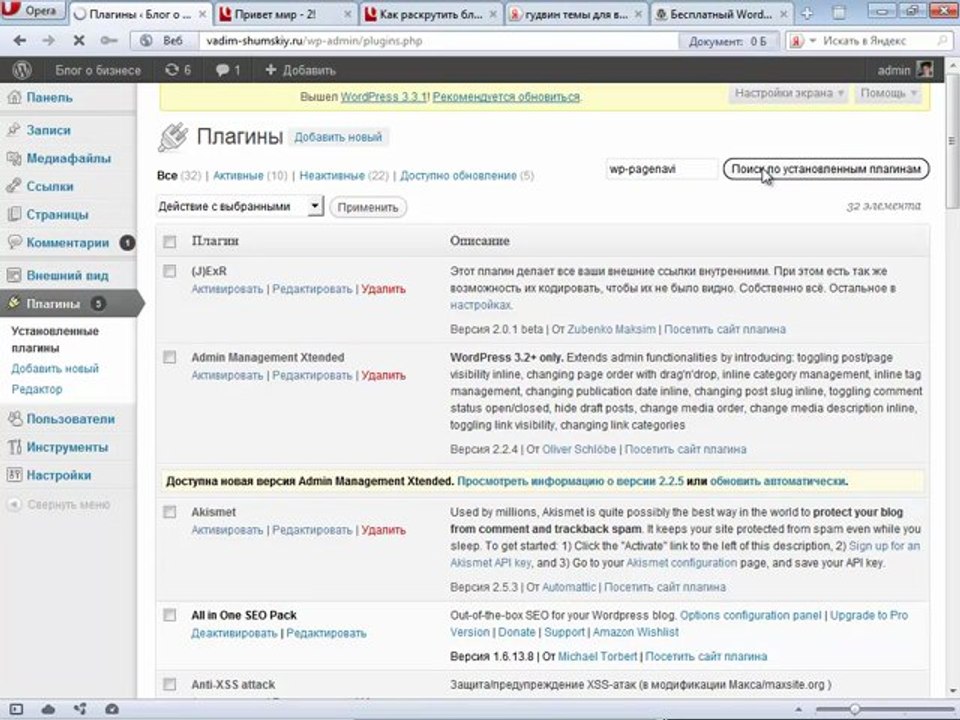Go back with browser back arrow

(x=20, y=40)
